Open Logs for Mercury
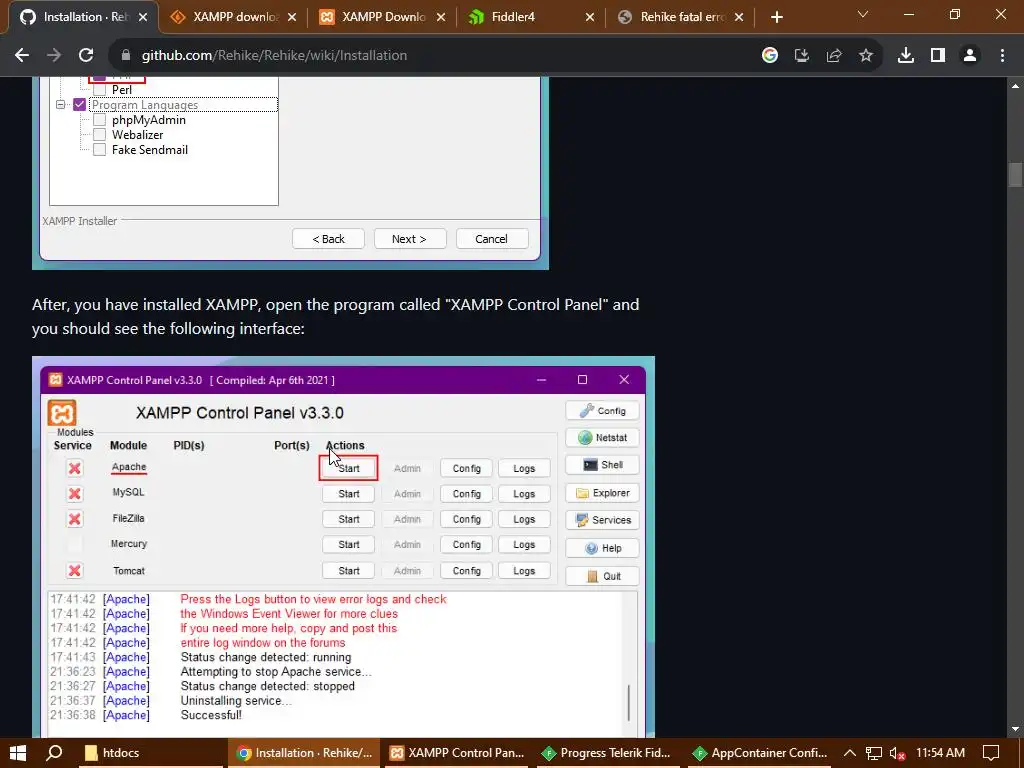This screenshot has height=768, width=1024. [x=524, y=545]
